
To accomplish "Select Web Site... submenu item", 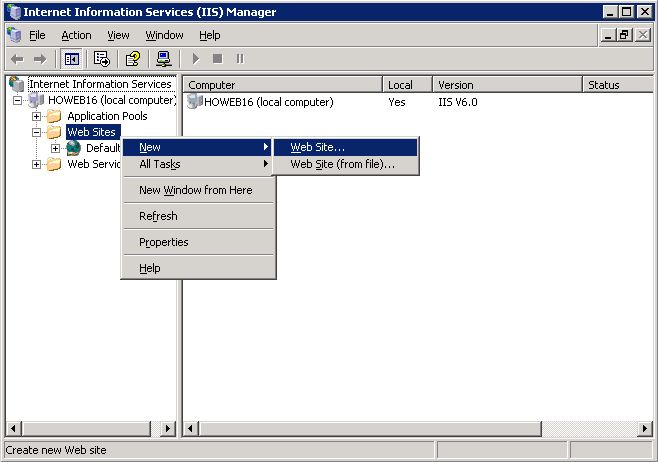I will (346, 147).
